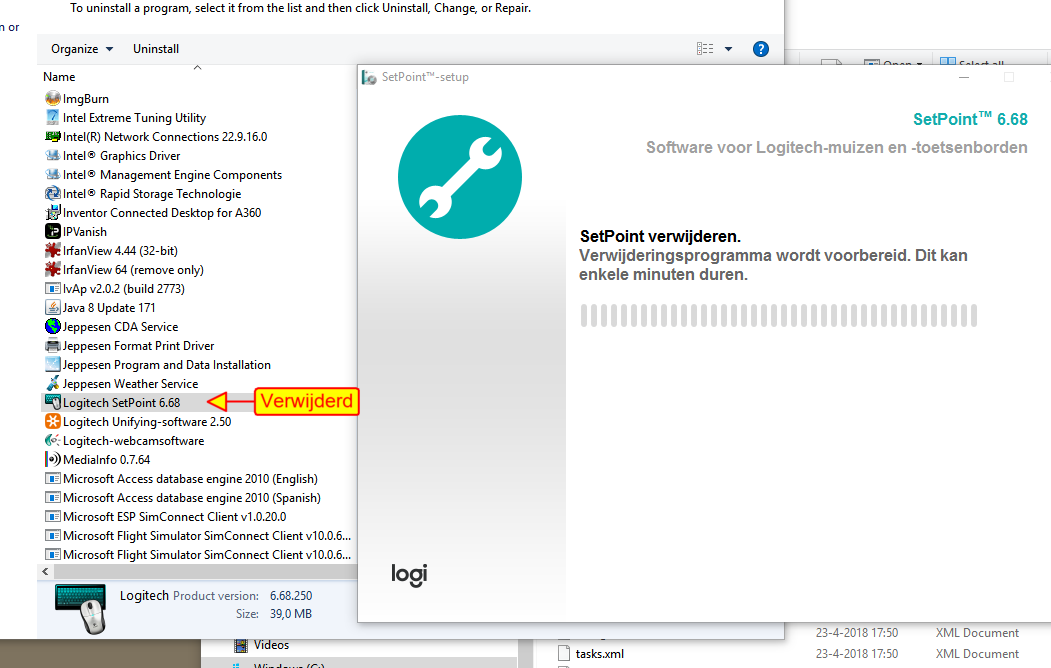Click the Jeppesen Weather Service icon
This screenshot has width=1051, height=668.
point(52,383)
